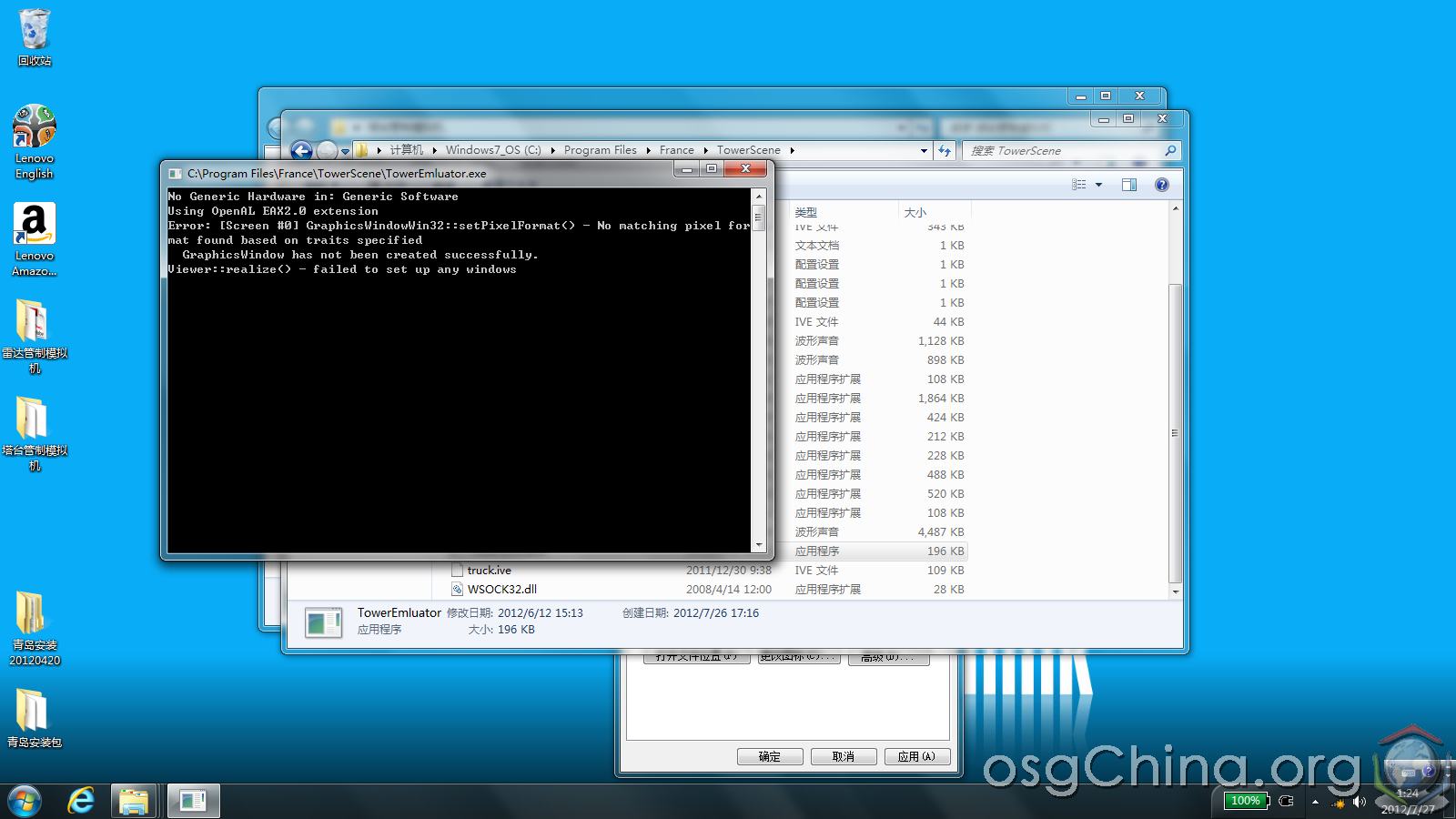Go to 计算机 in the breadcrumb
Viewport: 1456px width, 819px height.
pos(407,150)
